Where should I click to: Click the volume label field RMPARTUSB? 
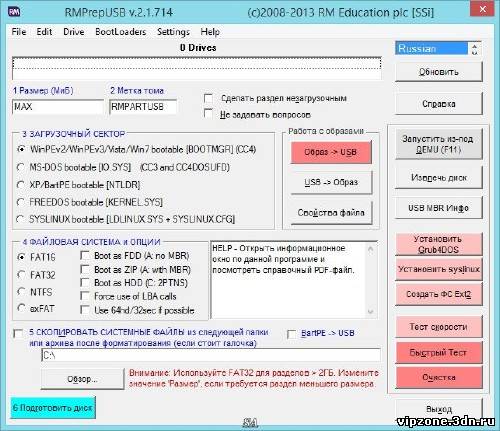tap(143, 107)
